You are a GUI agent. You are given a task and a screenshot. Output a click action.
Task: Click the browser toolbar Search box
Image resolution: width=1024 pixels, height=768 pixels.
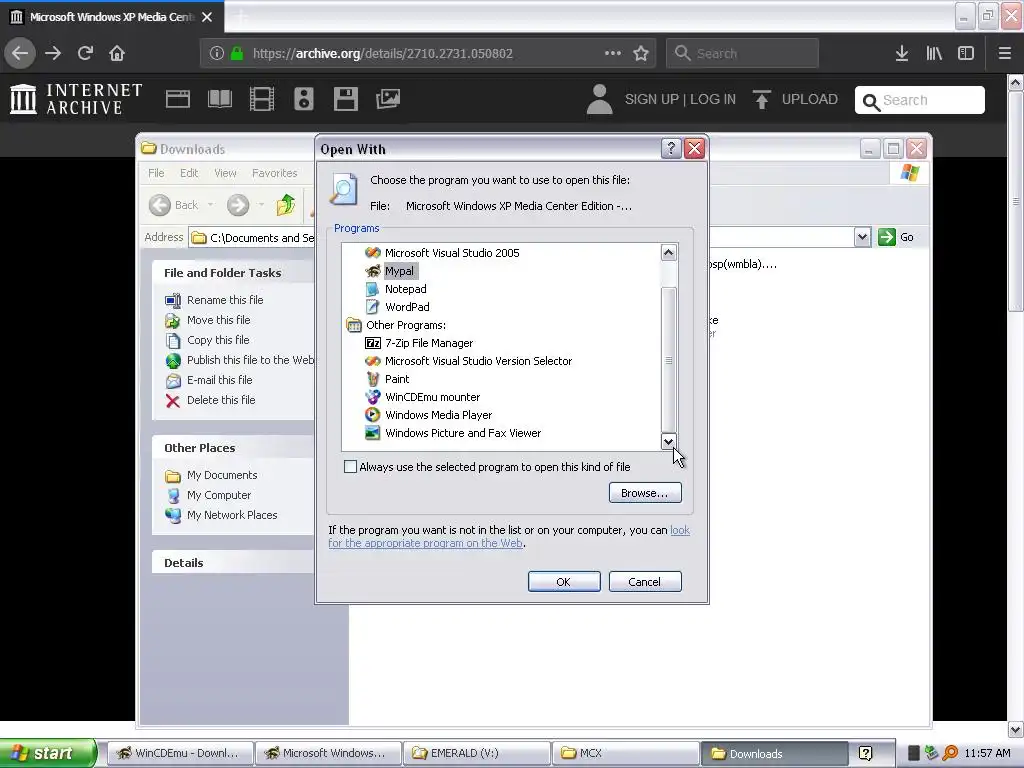point(742,54)
